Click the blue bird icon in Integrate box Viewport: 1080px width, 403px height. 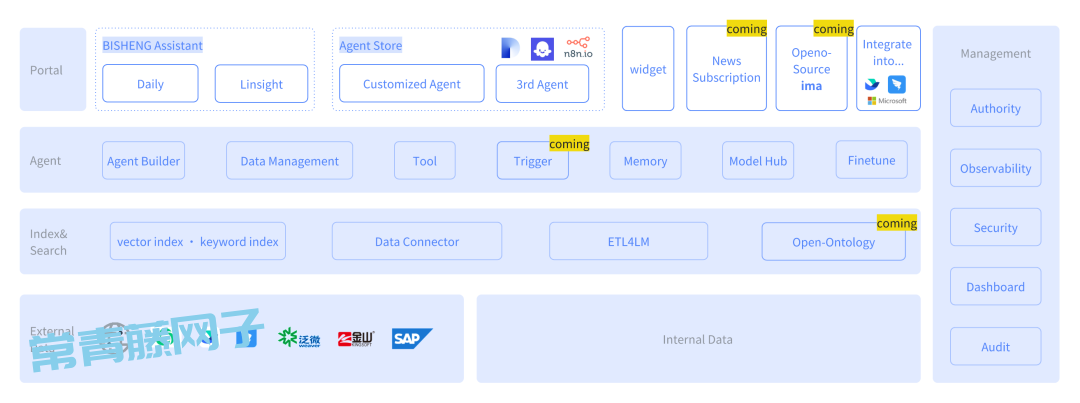(896, 85)
